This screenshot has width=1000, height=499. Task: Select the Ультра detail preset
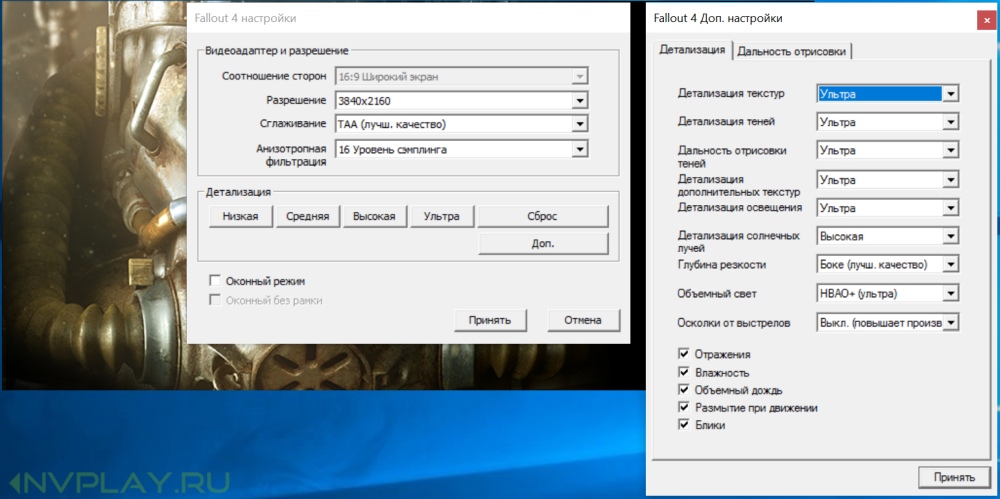point(442,216)
